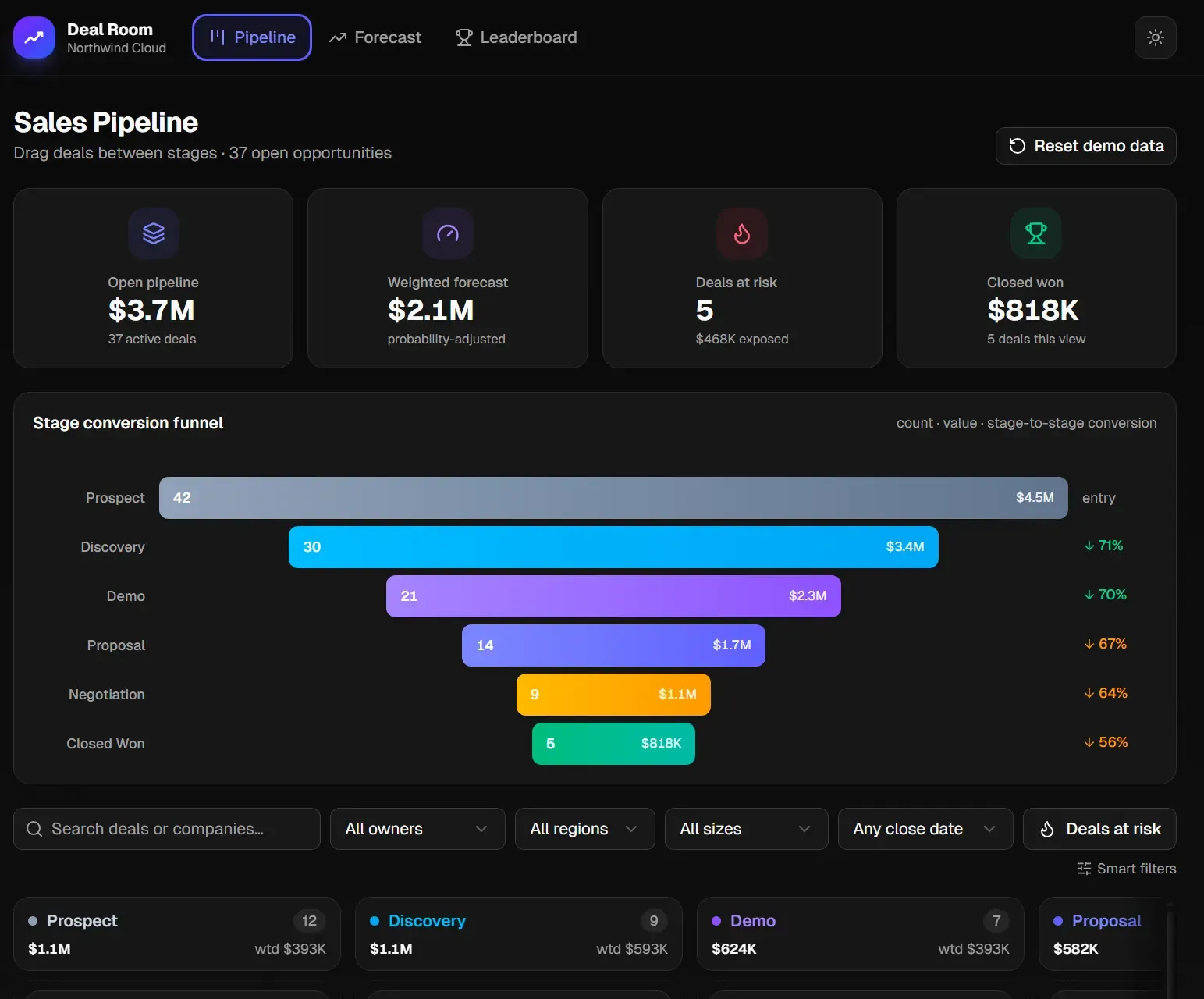This screenshot has height=999, width=1204.
Task: Focus the Search deals or companies field
Action: [167, 829]
